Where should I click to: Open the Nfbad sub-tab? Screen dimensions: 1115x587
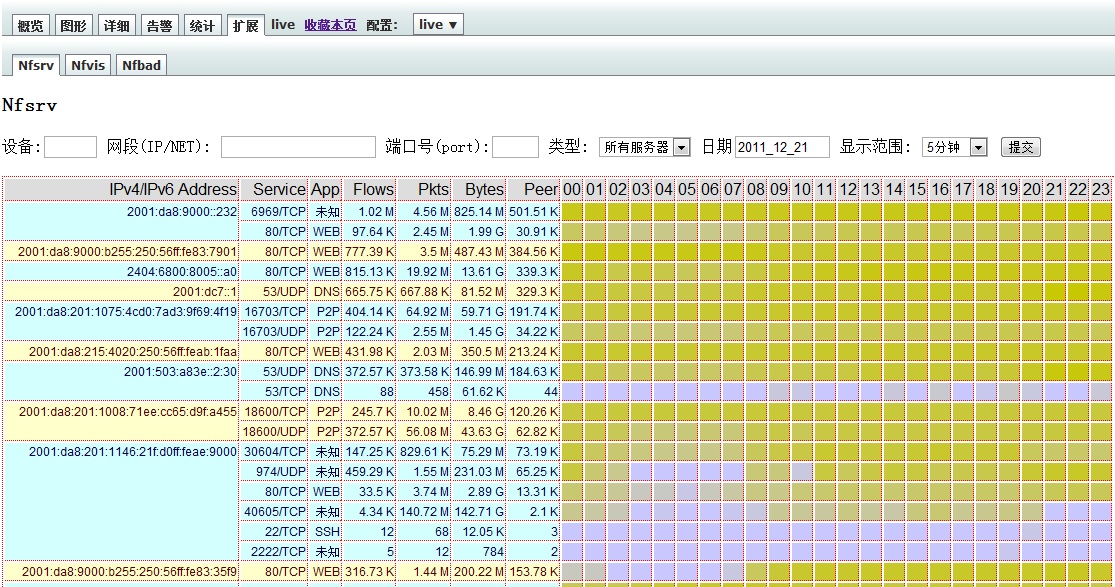142,65
